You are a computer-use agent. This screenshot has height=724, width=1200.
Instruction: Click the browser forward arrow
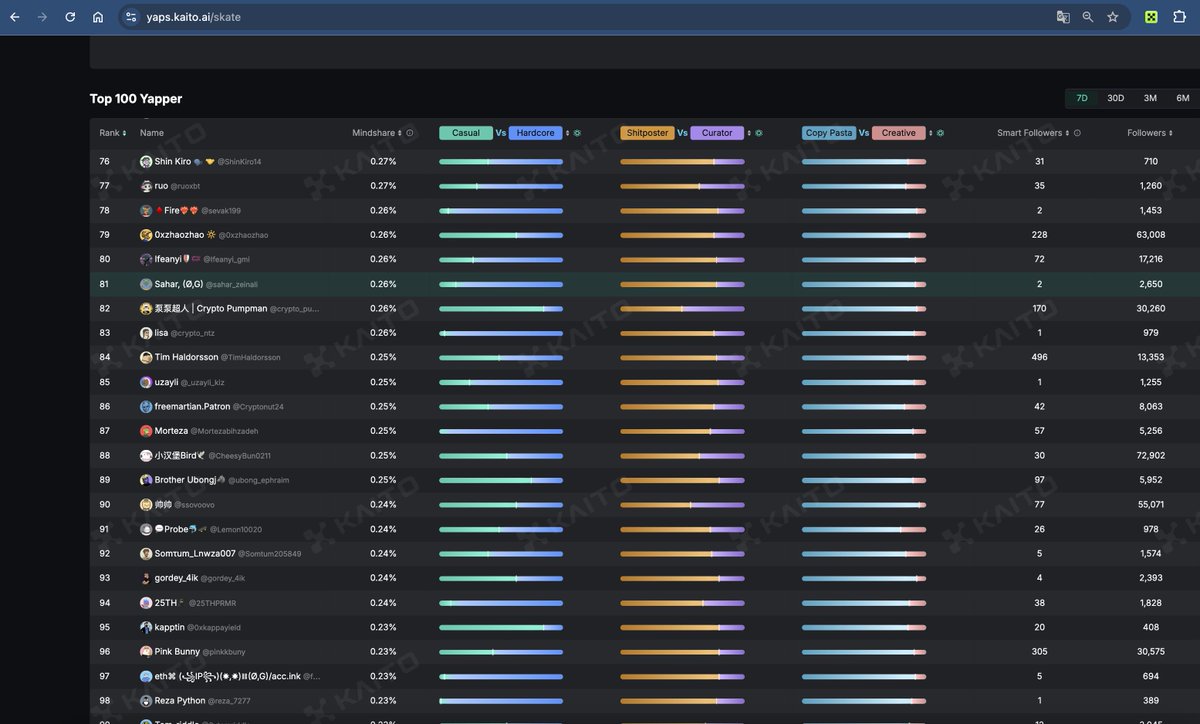click(x=42, y=17)
